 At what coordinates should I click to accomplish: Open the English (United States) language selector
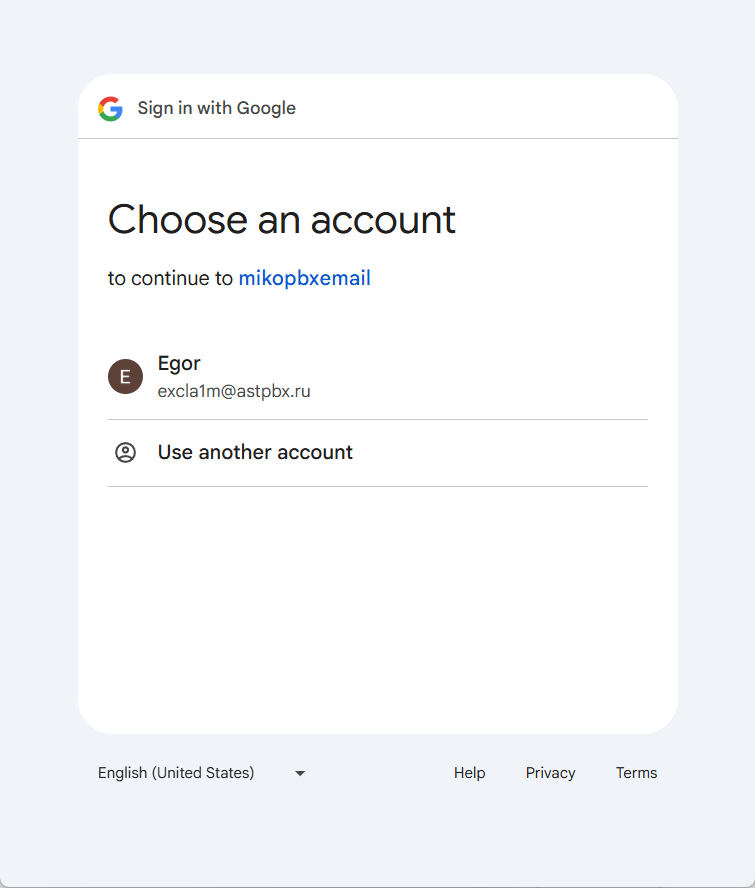pyautogui.click(x=176, y=773)
